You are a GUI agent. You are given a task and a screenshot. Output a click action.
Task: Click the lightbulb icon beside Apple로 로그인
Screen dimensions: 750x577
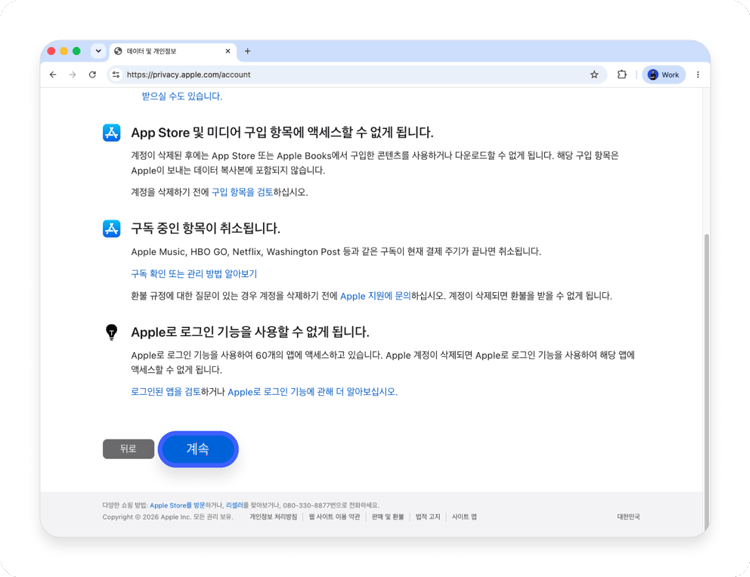(x=111, y=332)
